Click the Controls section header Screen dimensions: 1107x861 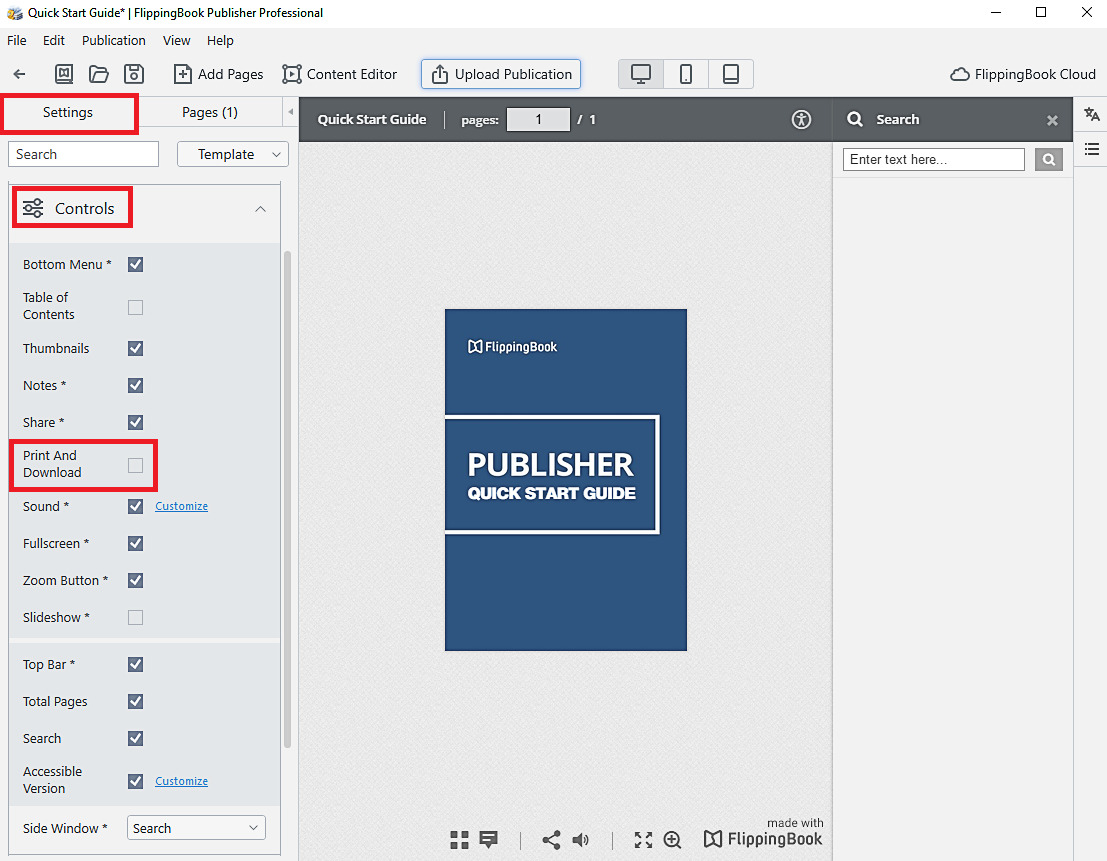(x=145, y=209)
